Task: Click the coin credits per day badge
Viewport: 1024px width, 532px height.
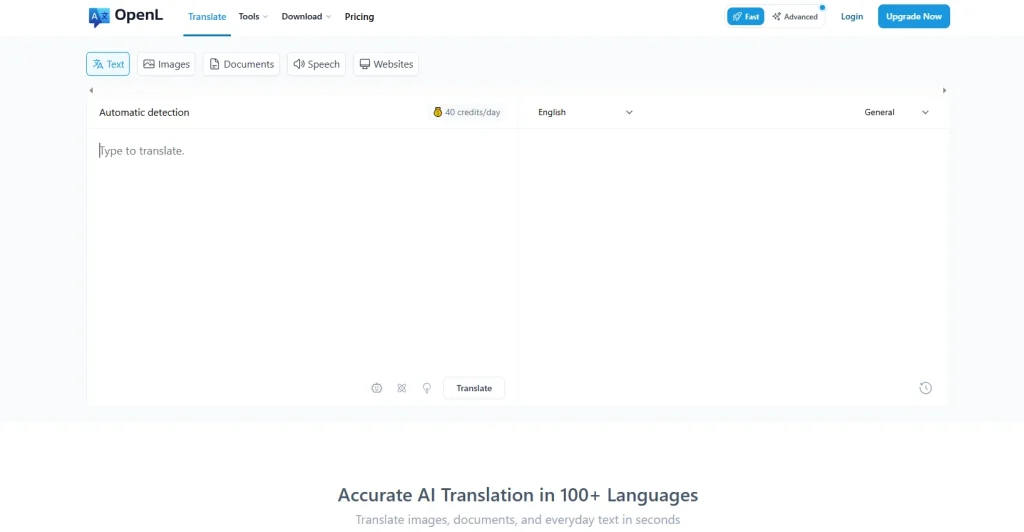Action: click(x=466, y=112)
